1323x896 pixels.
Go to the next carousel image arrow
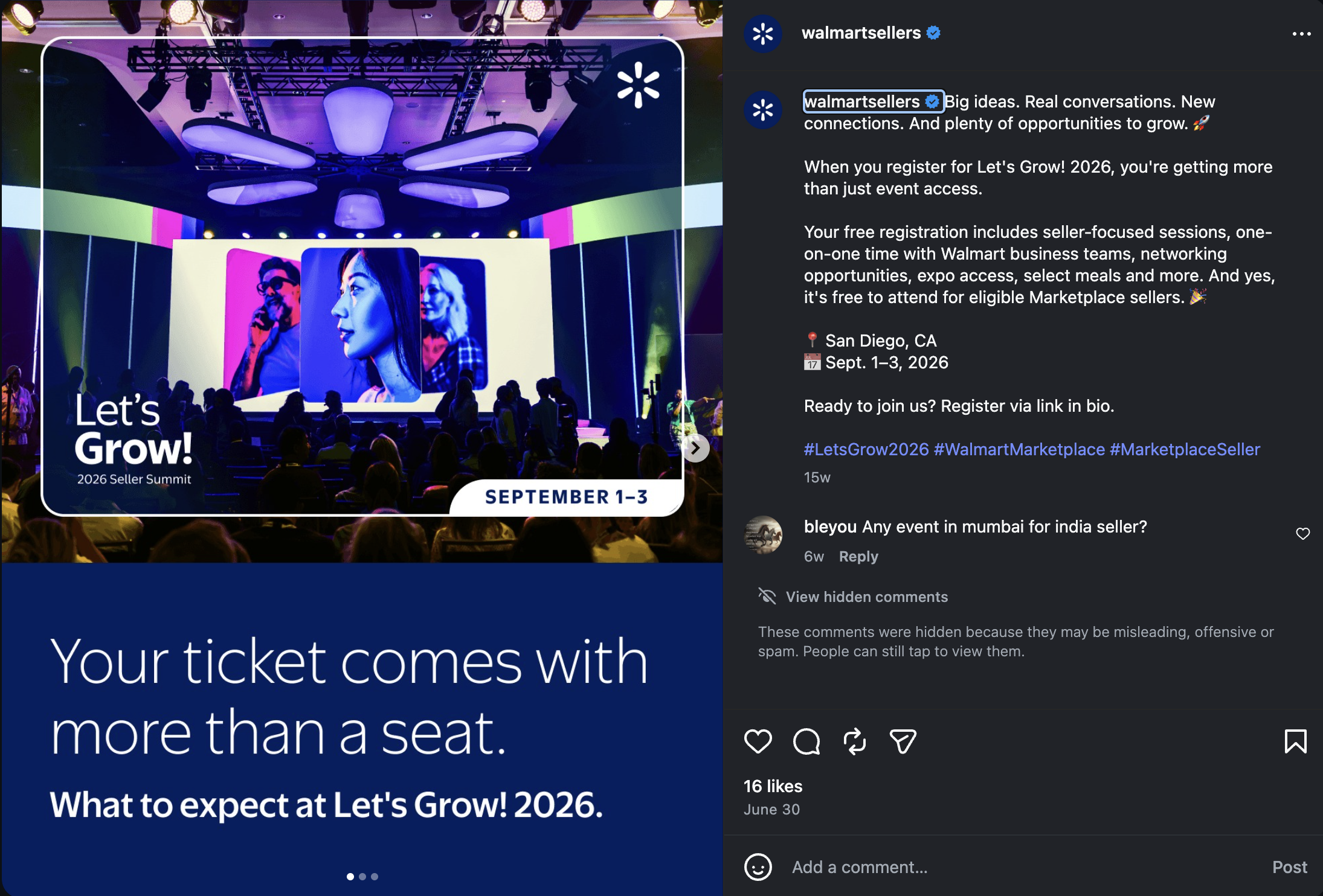[x=696, y=448]
